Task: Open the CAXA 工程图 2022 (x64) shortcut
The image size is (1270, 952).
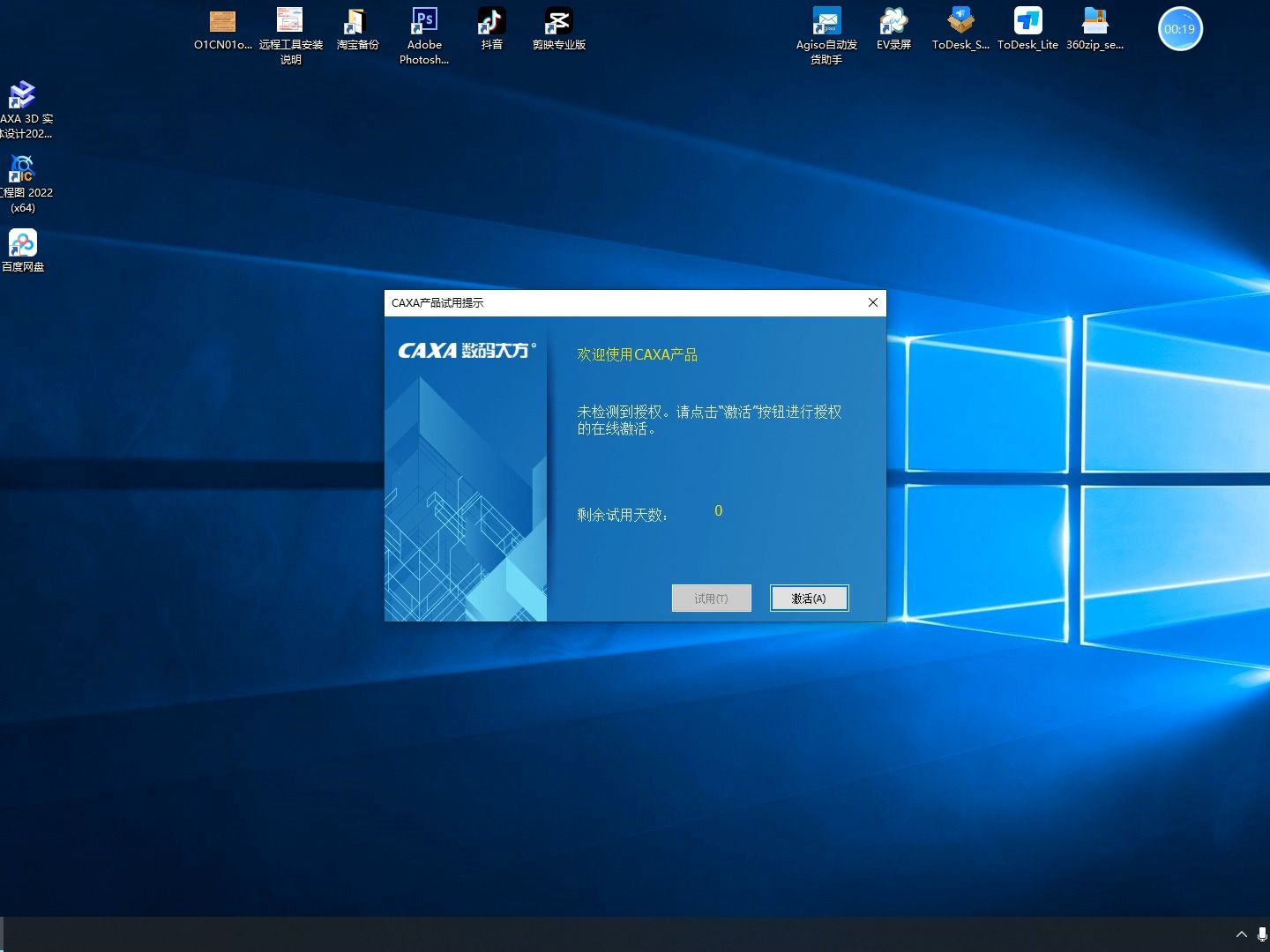Action: tap(25, 184)
